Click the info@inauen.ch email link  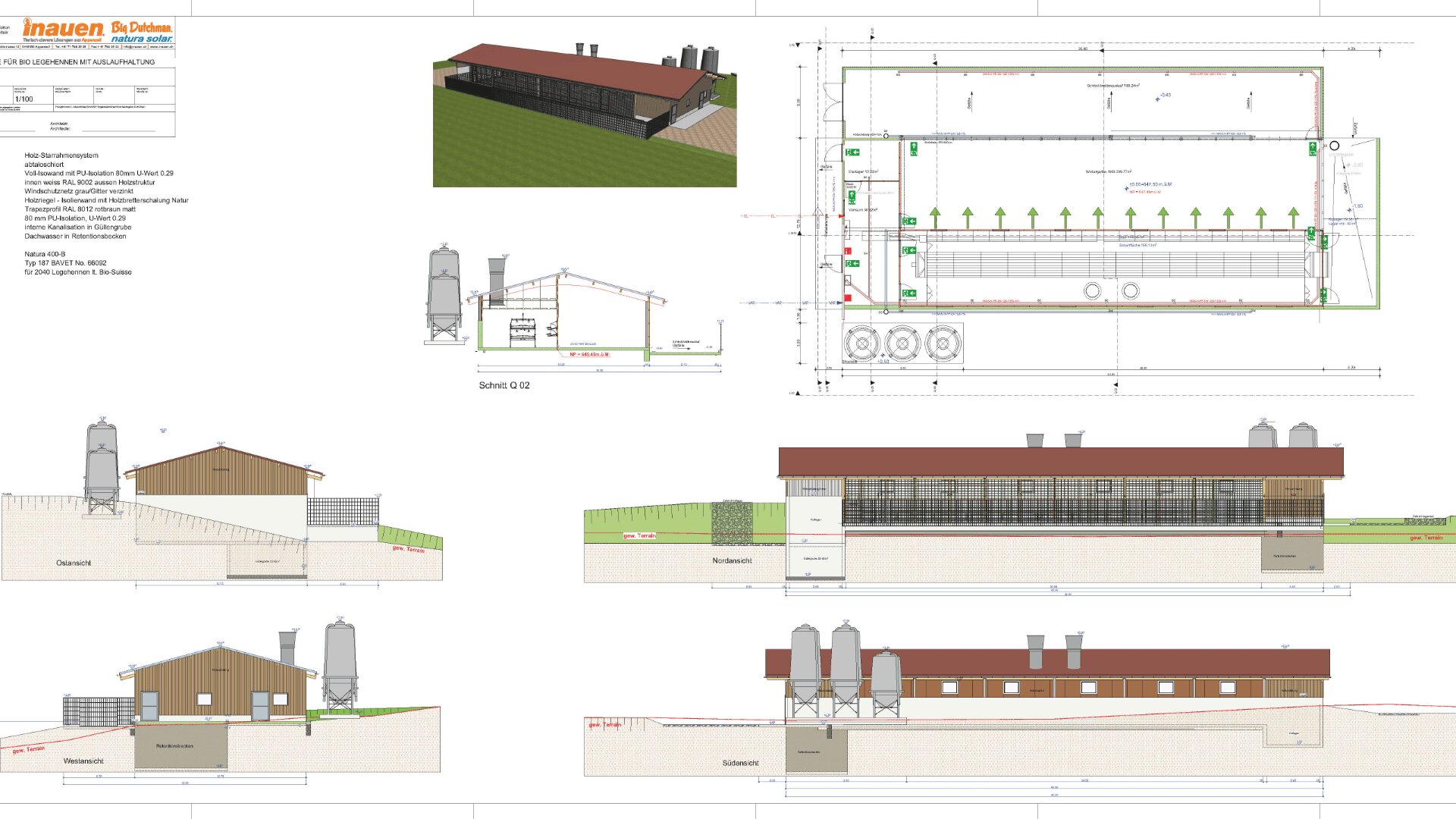click(x=133, y=46)
